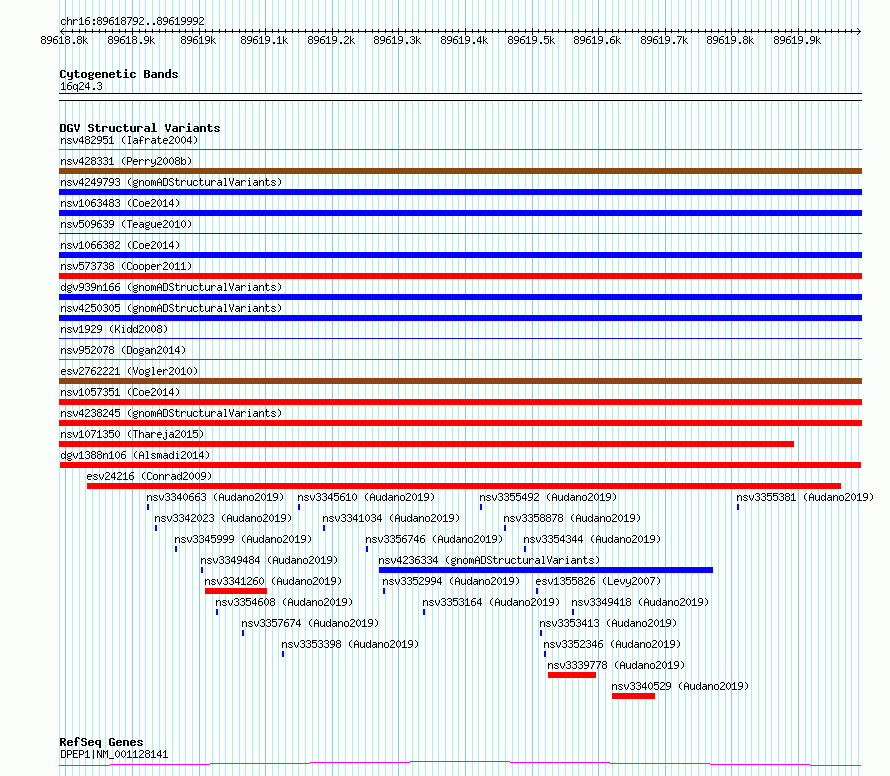Open variant nsv3355492 (Audano2019)
Screen dimensions: 890x776
[x=548, y=497]
